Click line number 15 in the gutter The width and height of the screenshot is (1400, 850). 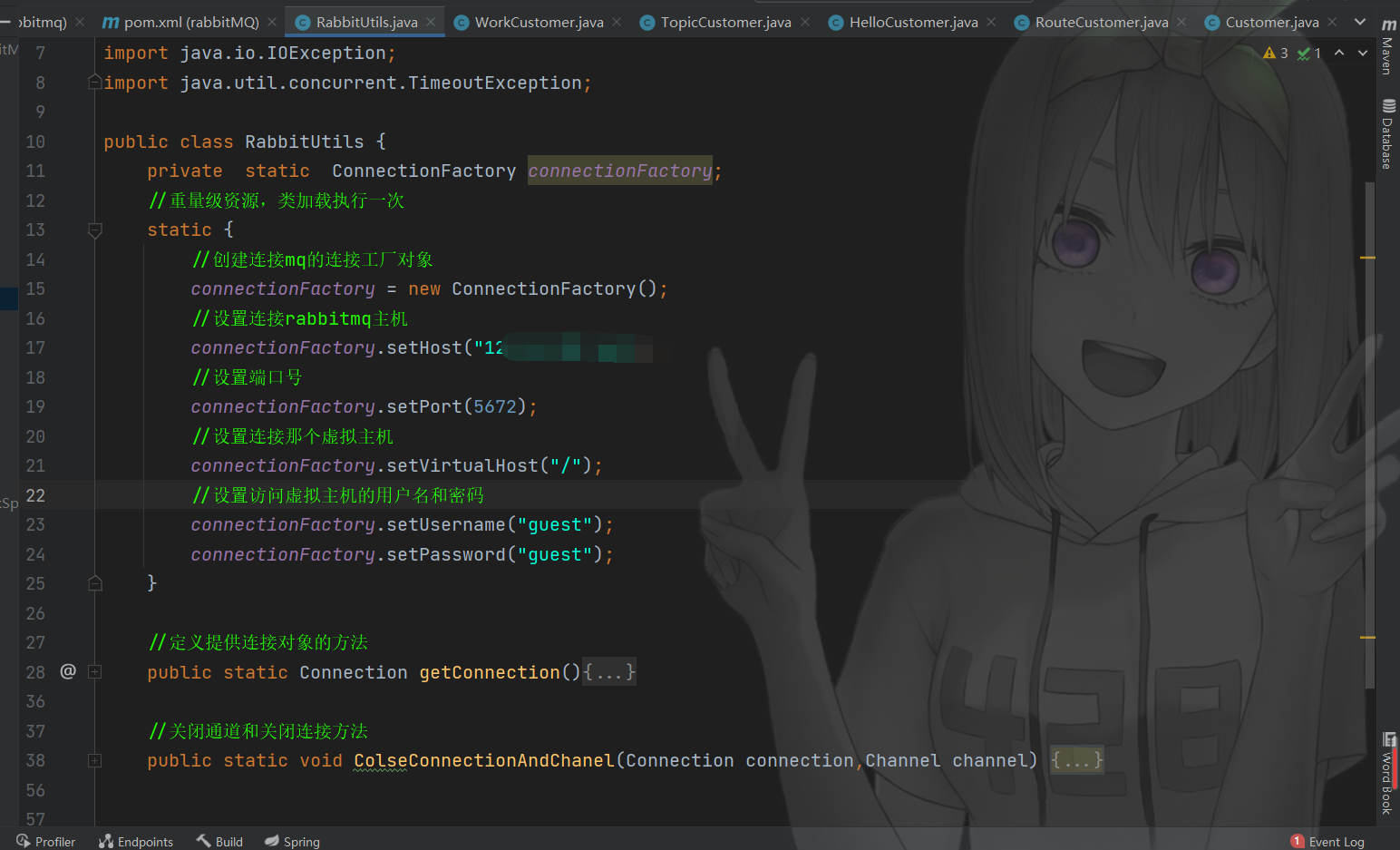(x=35, y=288)
